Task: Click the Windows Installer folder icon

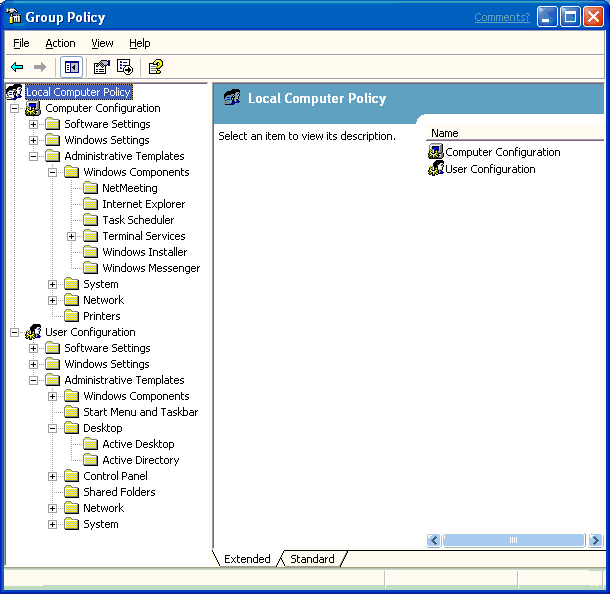Action: pyautogui.click(x=90, y=252)
